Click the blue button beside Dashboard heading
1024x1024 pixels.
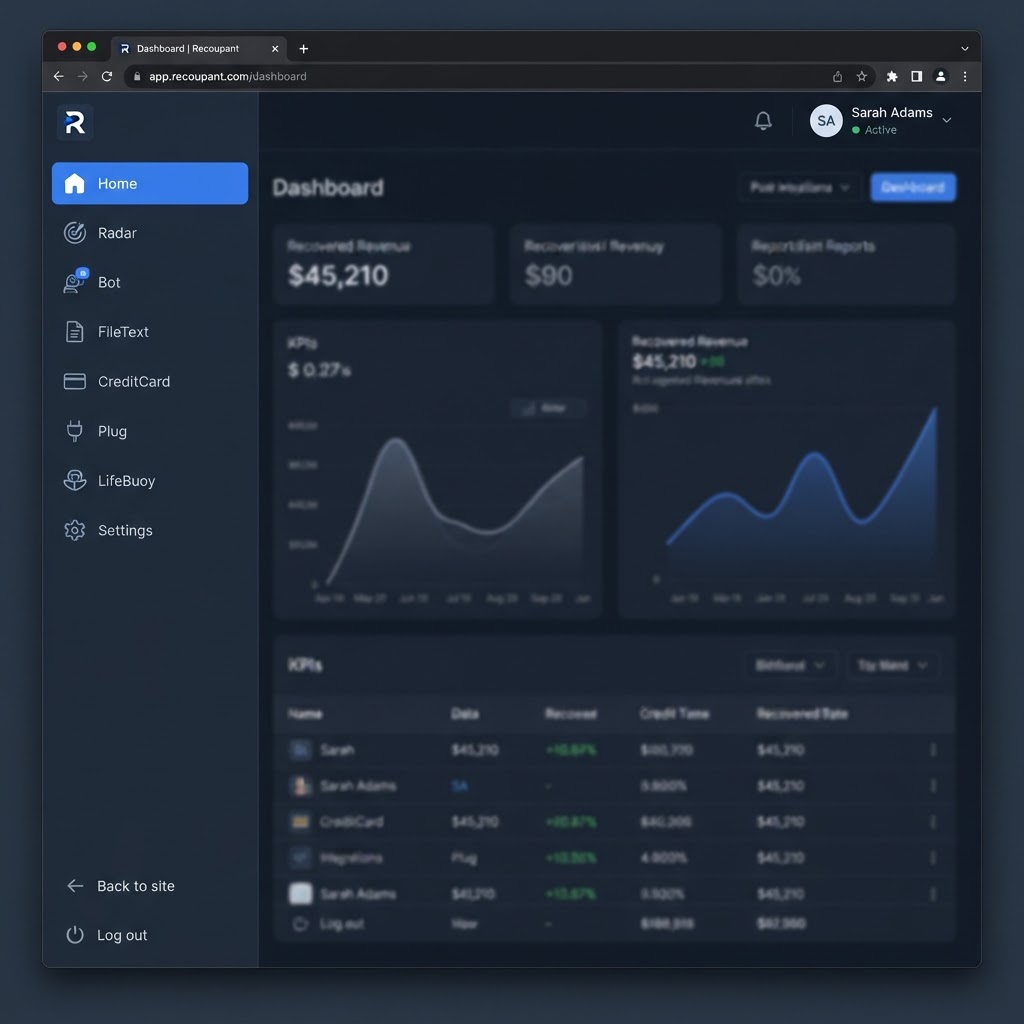[913, 187]
